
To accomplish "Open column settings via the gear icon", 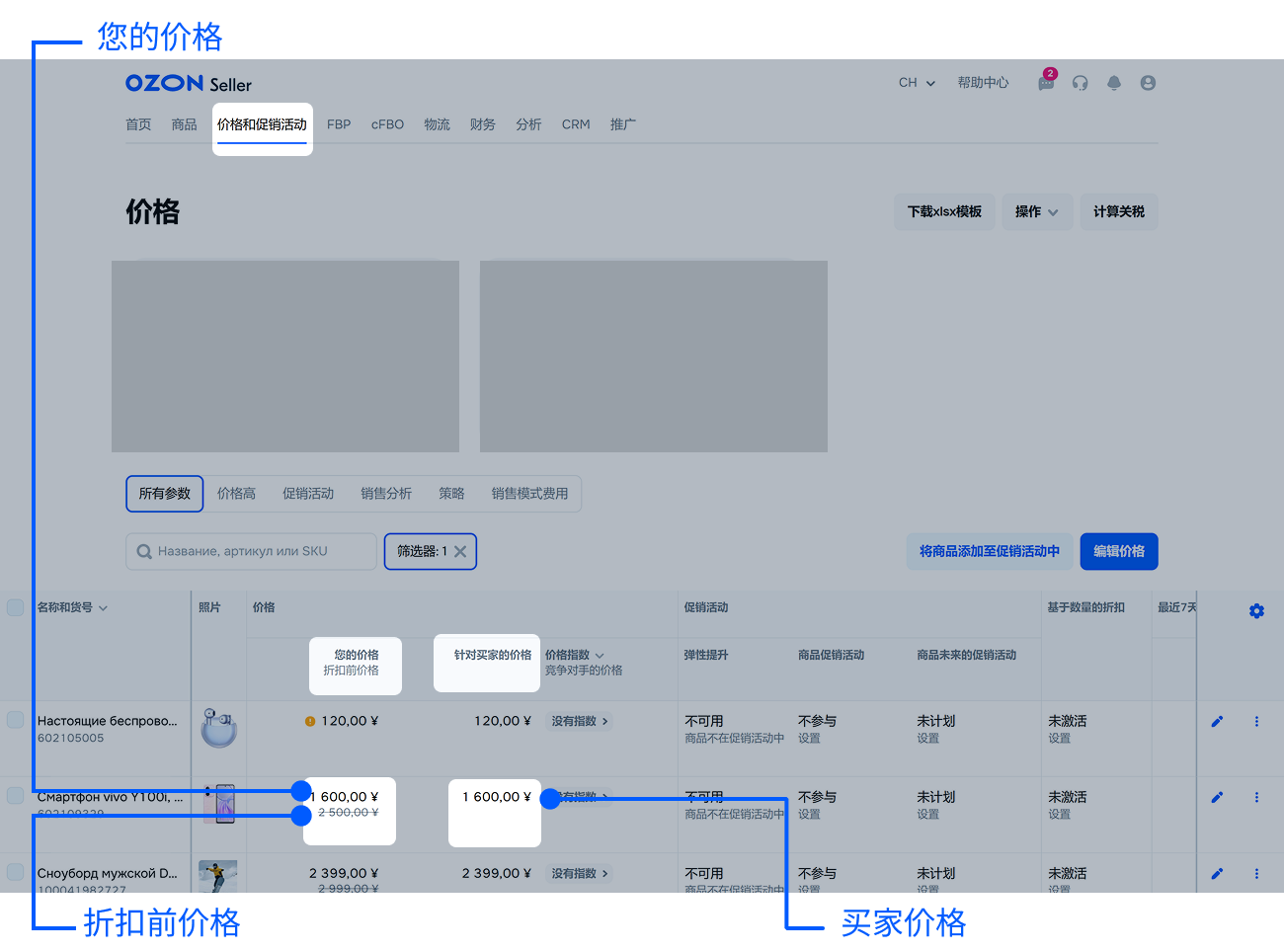I will [x=1256, y=610].
